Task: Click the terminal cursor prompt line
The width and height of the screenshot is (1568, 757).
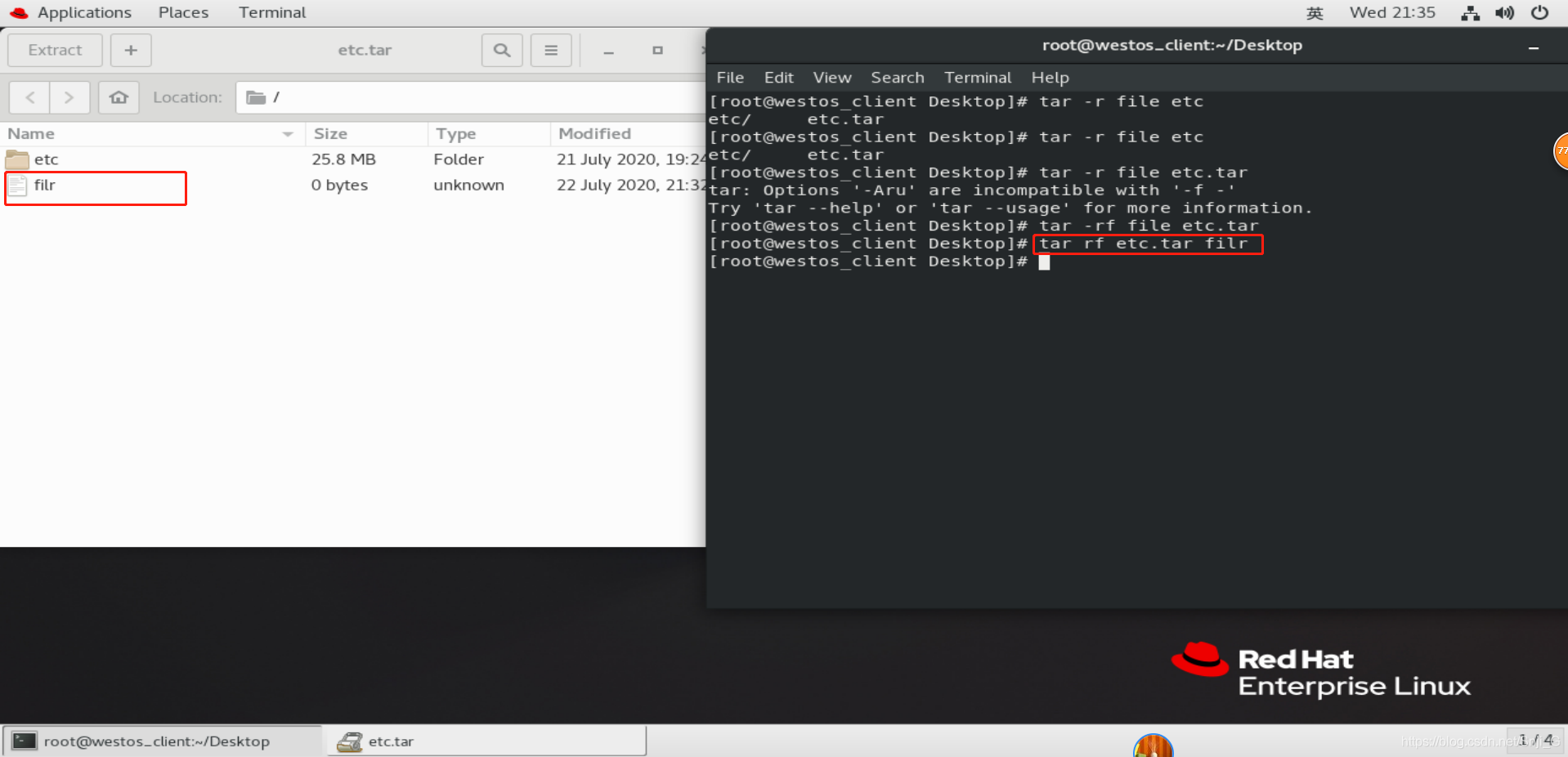Action: pyautogui.click(x=880, y=262)
